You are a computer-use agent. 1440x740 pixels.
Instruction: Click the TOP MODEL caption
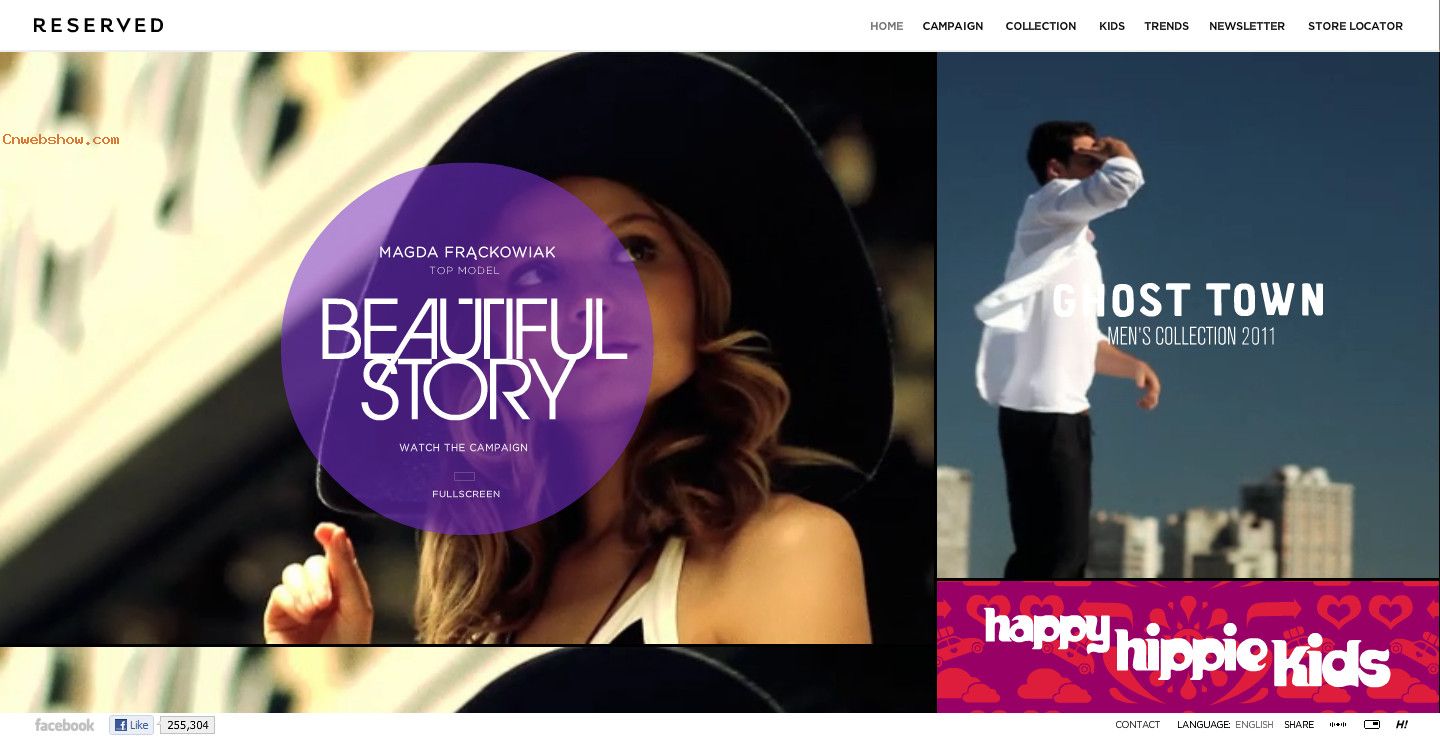click(465, 271)
